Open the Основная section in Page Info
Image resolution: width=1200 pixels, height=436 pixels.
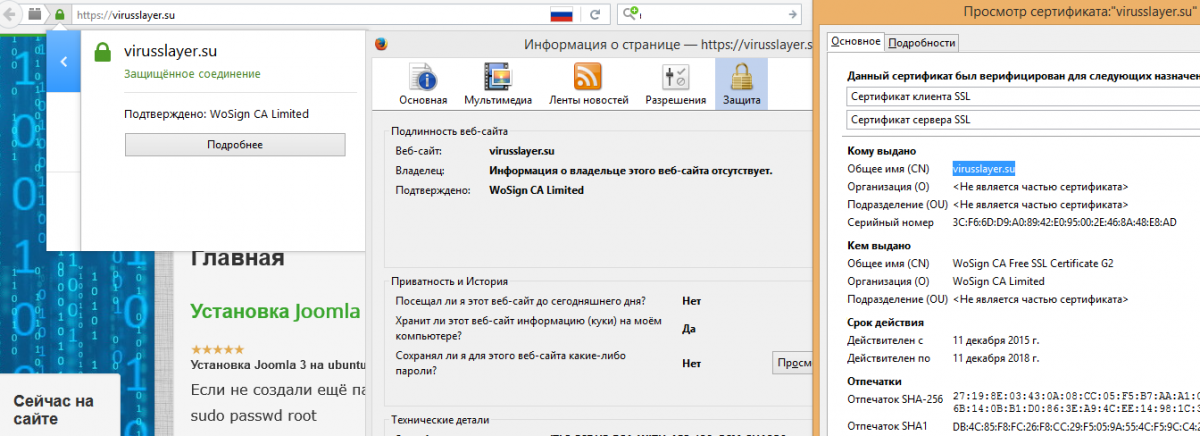(x=423, y=84)
